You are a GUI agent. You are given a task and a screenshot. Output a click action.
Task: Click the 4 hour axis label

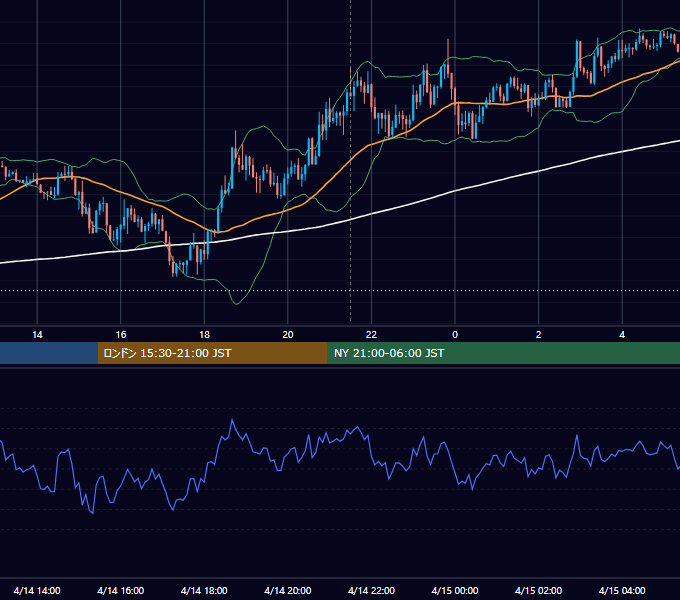622,335
